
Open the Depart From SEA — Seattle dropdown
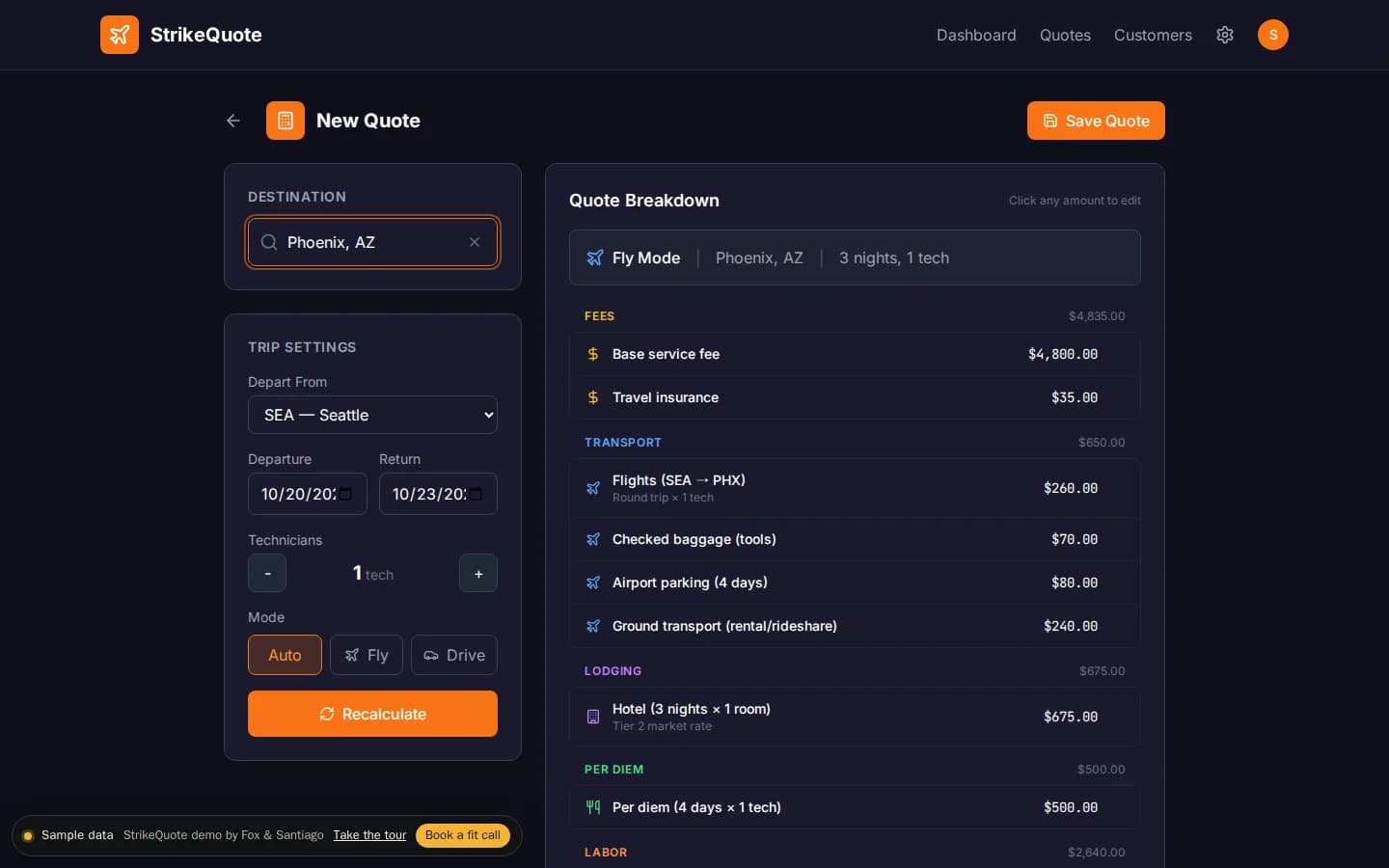[372, 415]
